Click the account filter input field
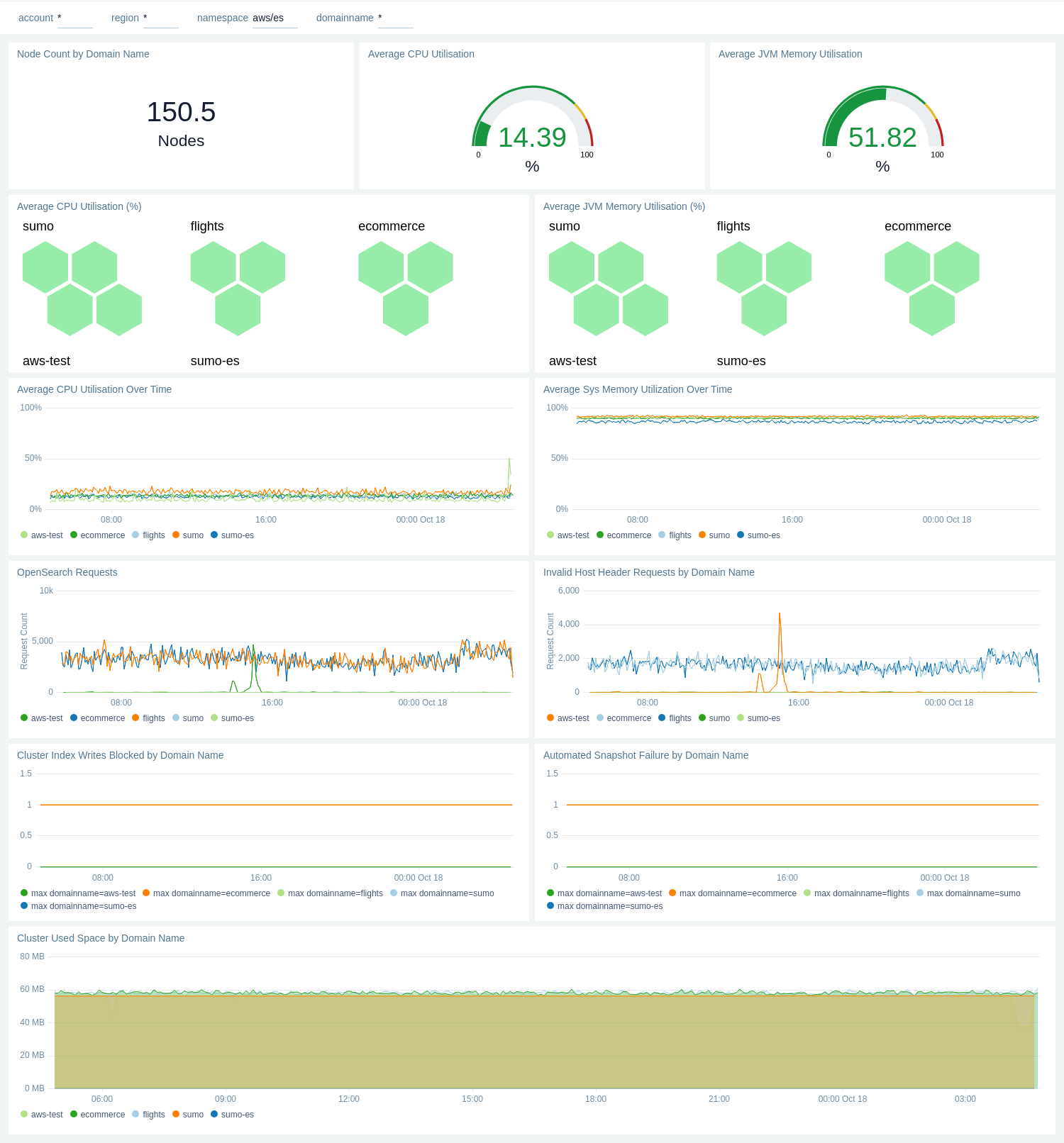Viewport: 1064px width, 1143px height. tap(74, 18)
